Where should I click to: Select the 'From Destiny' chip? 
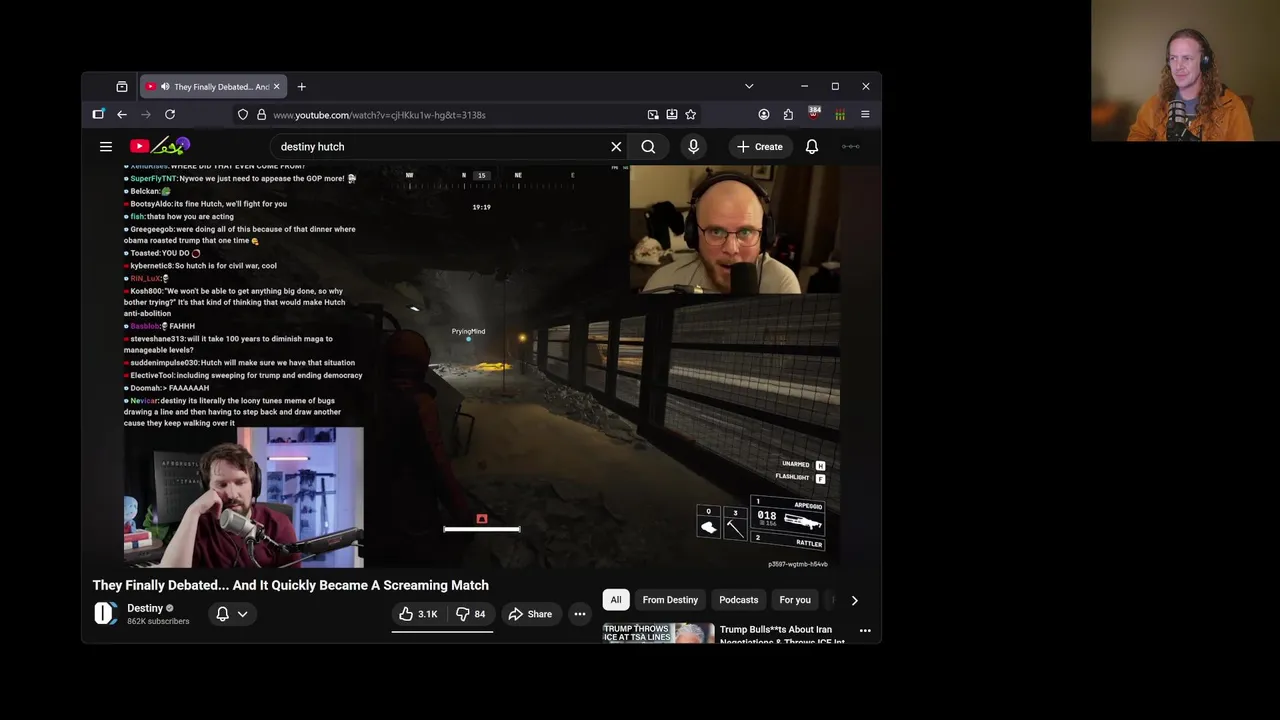[x=670, y=600]
